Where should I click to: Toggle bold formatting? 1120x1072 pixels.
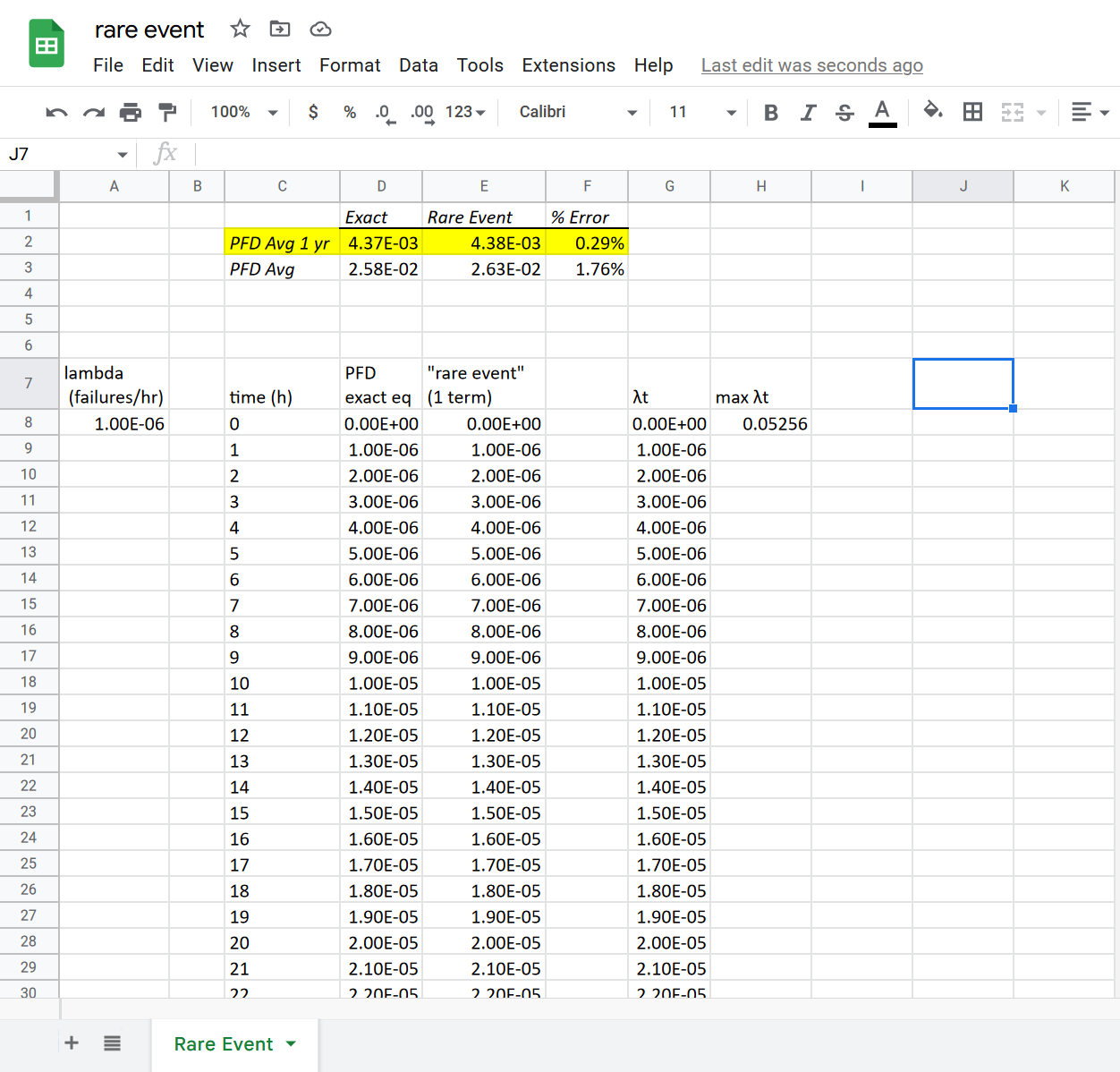coord(770,112)
